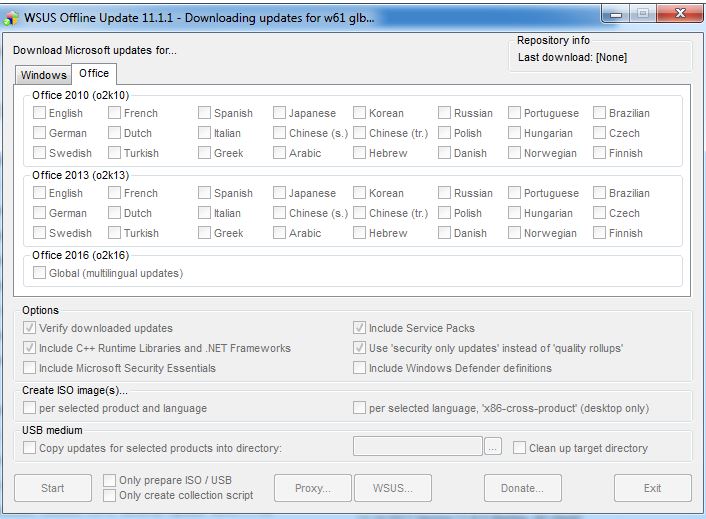Screen dimensions: 706x519
Task: Check English under Office 2013
Action: (x=40, y=193)
